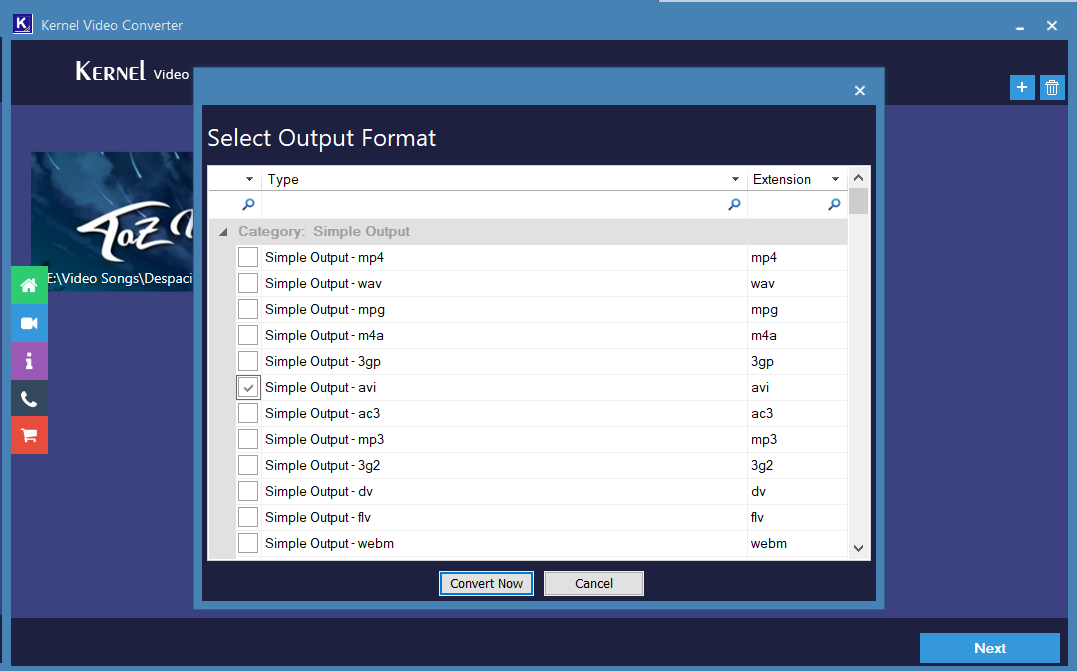Click the Type column header

[x=504, y=179]
